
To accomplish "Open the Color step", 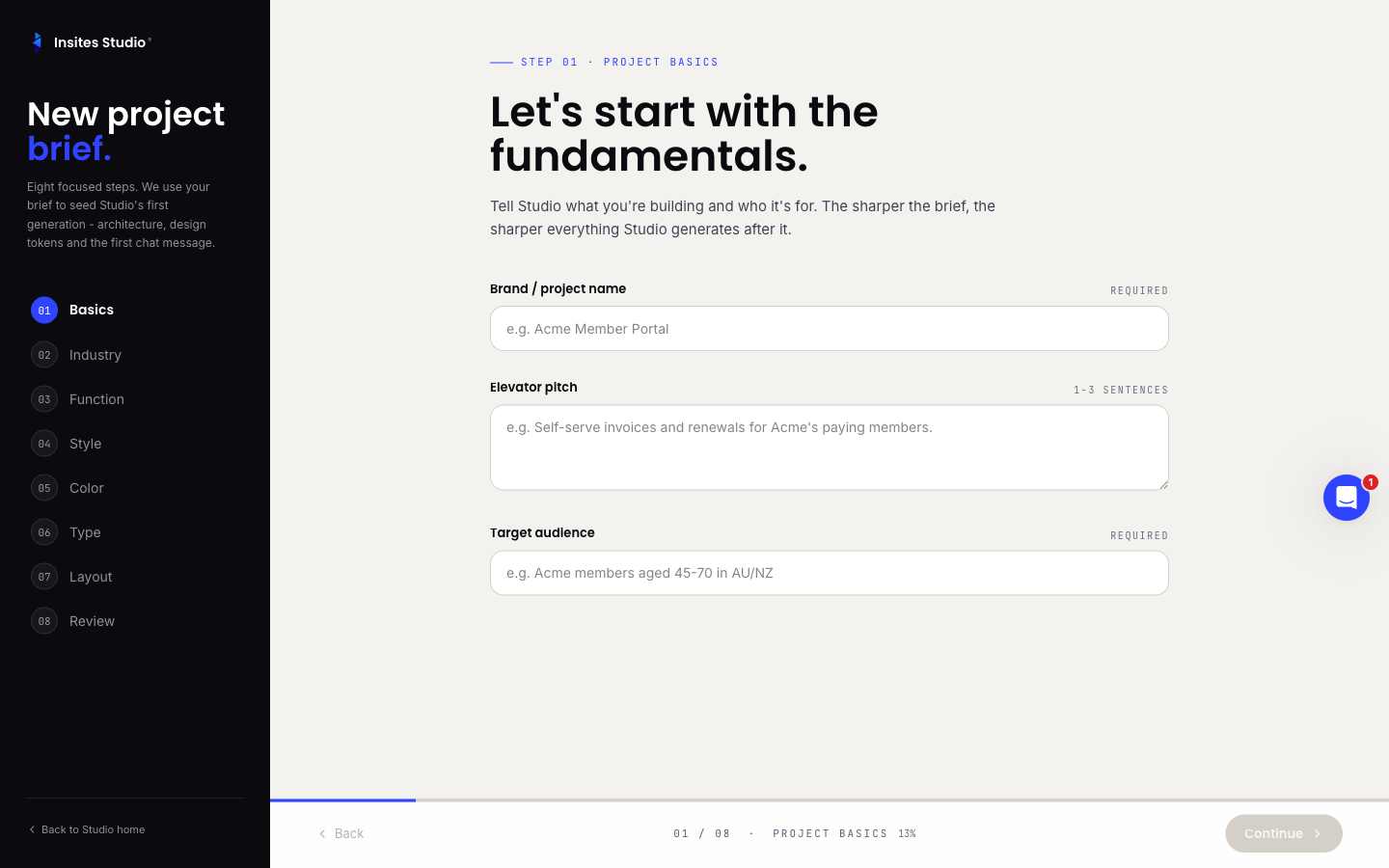I will pos(135,488).
